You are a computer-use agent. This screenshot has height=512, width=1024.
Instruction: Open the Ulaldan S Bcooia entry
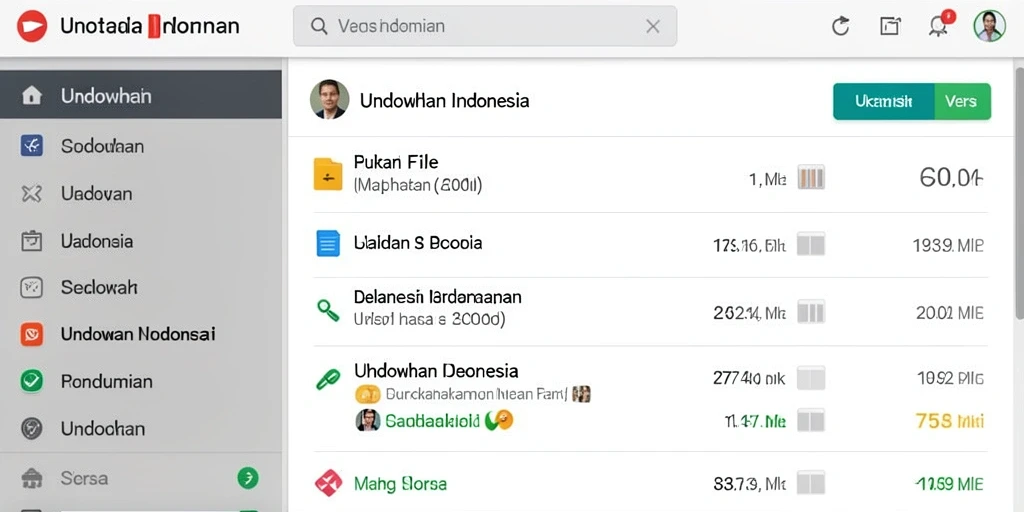click(x=418, y=243)
